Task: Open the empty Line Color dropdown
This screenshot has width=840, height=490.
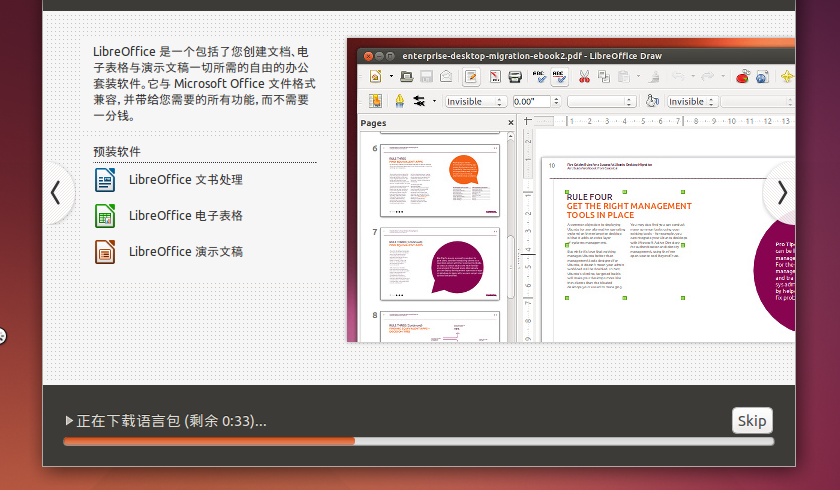Action: 602,101
